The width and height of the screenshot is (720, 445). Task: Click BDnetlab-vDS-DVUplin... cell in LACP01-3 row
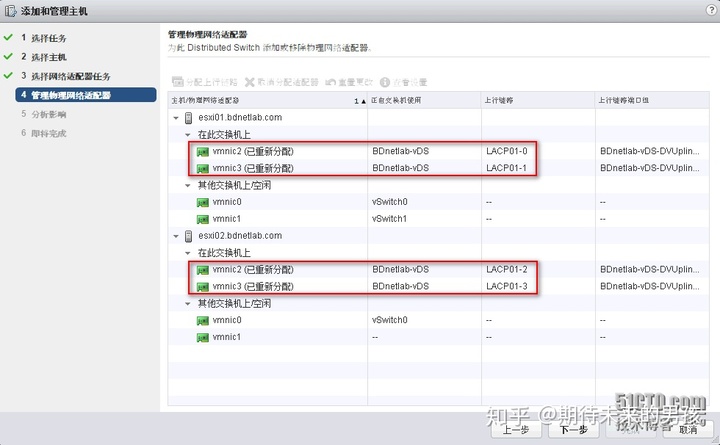[650, 286]
